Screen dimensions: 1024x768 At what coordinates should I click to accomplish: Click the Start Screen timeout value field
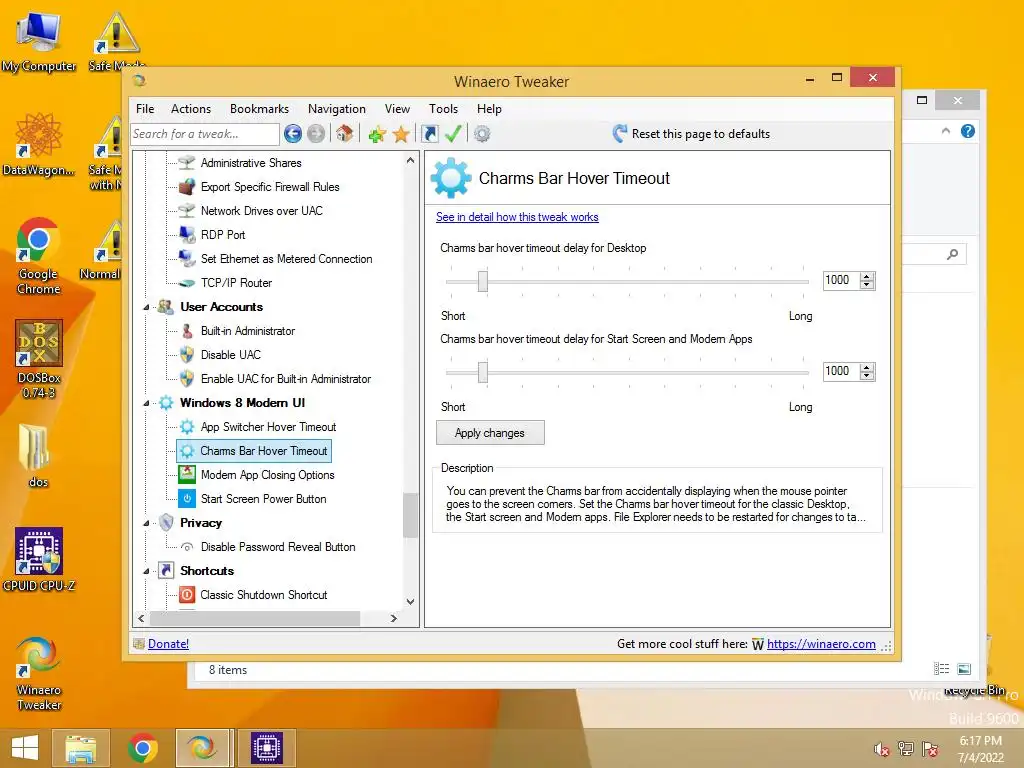(x=842, y=371)
